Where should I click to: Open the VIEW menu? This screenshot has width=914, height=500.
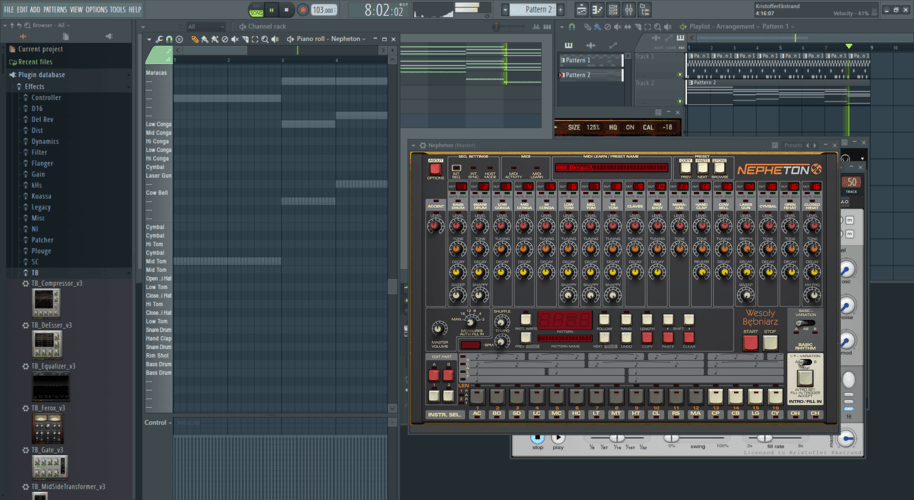click(76, 10)
